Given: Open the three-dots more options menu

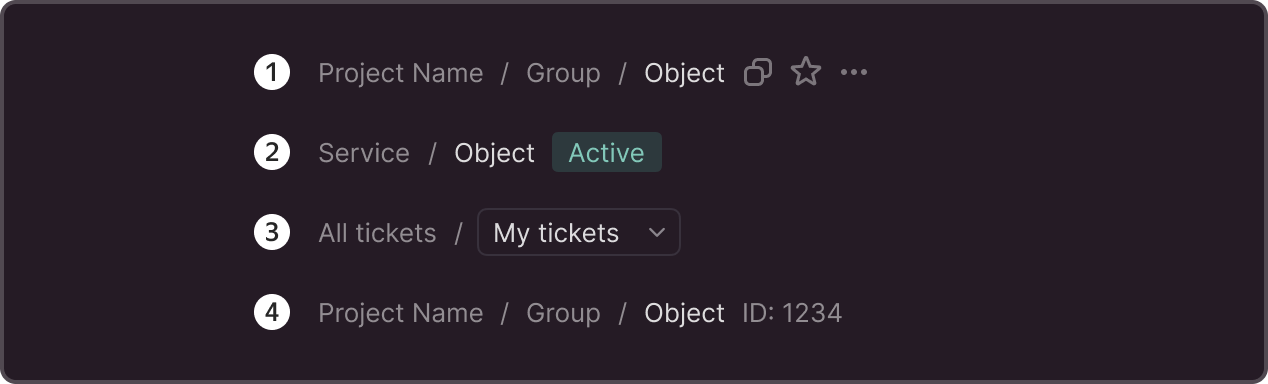Looking at the screenshot, I should tap(854, 72).
